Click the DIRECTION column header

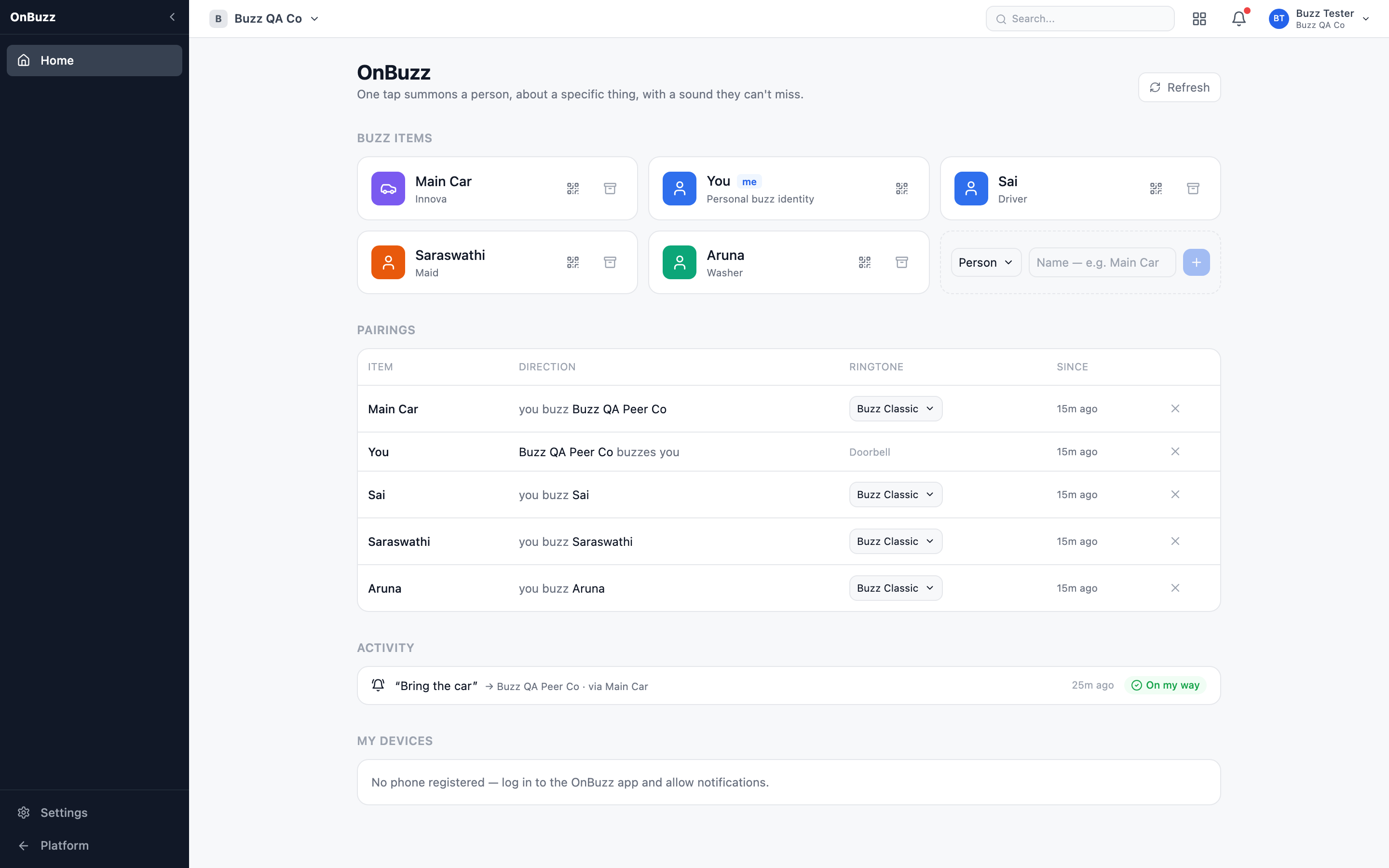pos(547,367)
